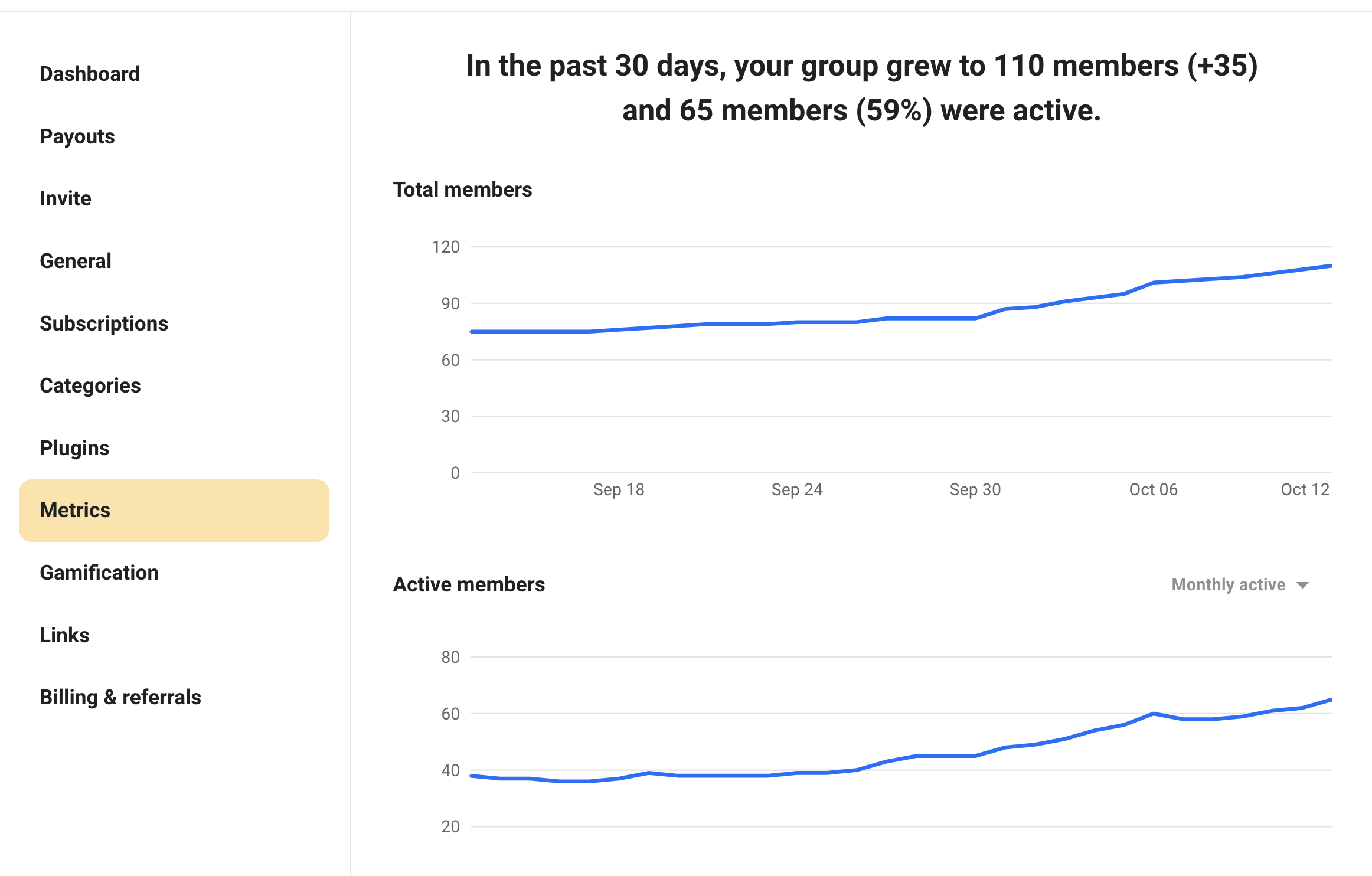Click the Total members chart title
The image size is (1372, 876).
pos(463,189)
